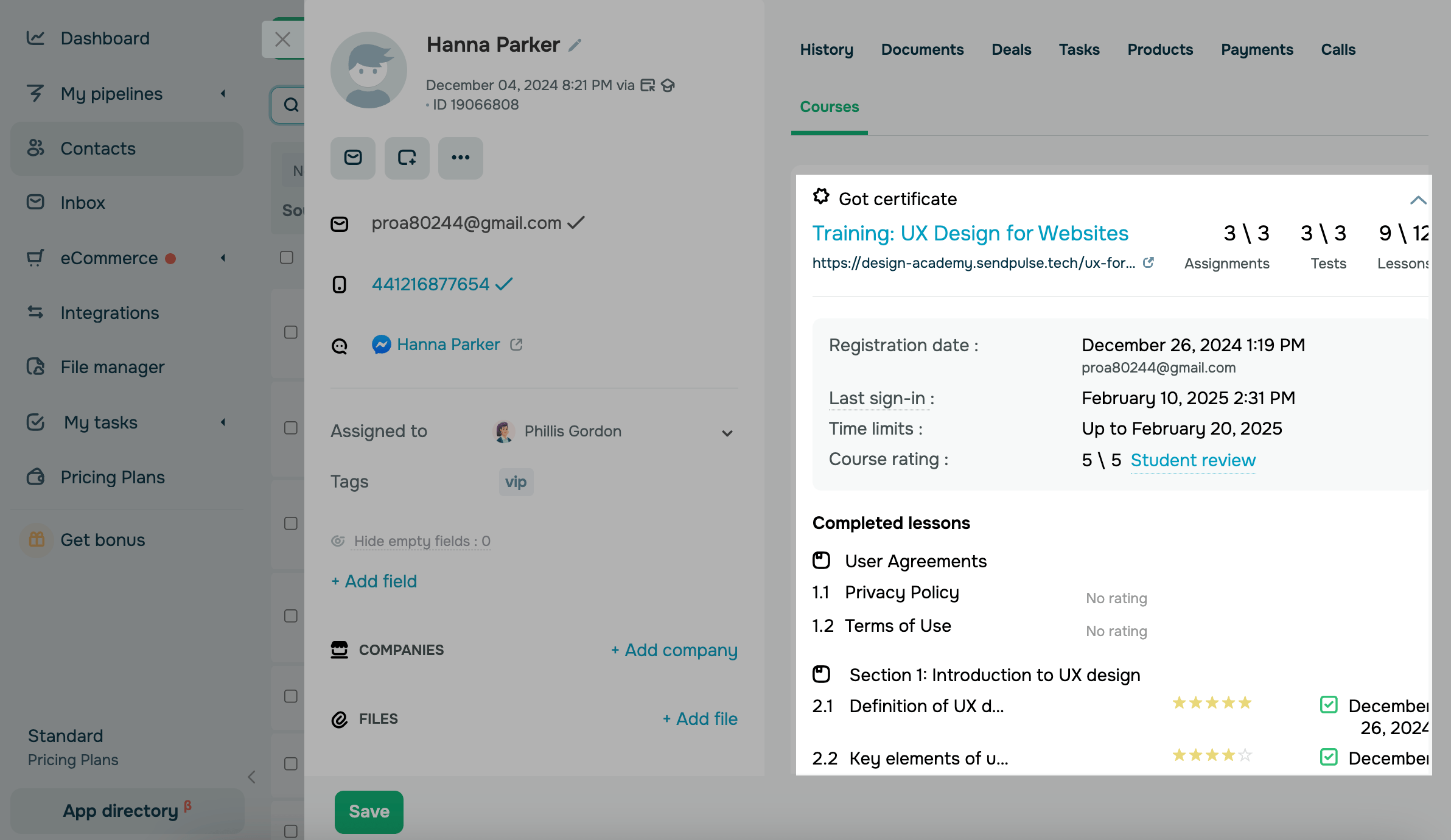Click the add deal icon button

pyautogui.click(x=407, y=158)
